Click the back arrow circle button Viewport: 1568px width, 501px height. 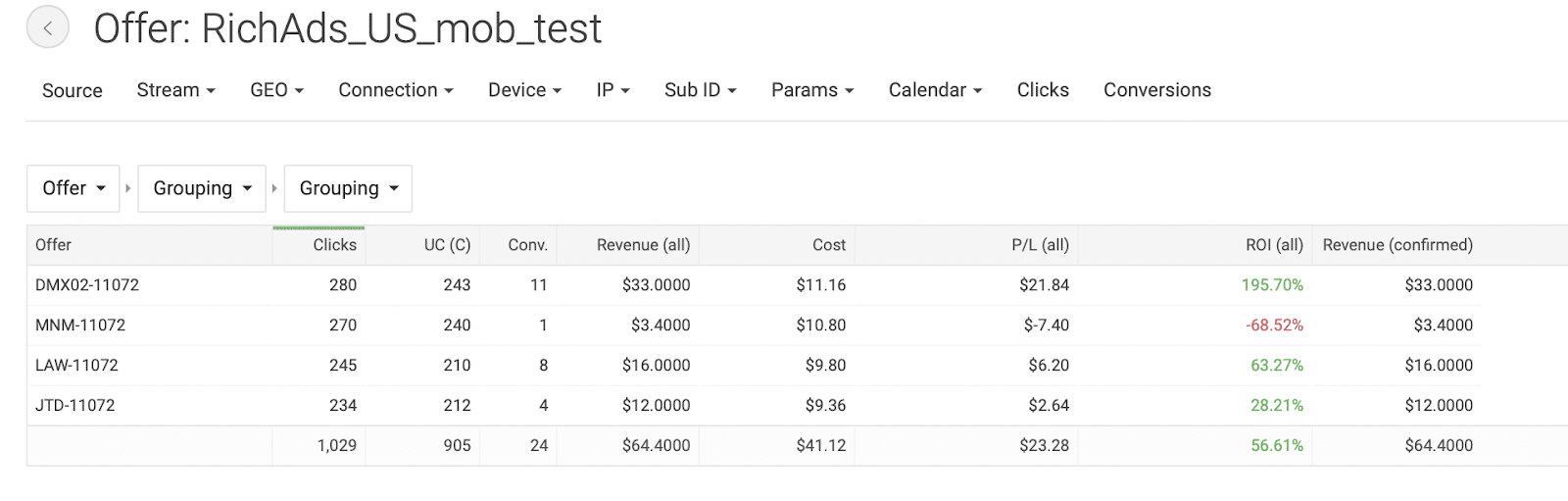pos(48,27)
